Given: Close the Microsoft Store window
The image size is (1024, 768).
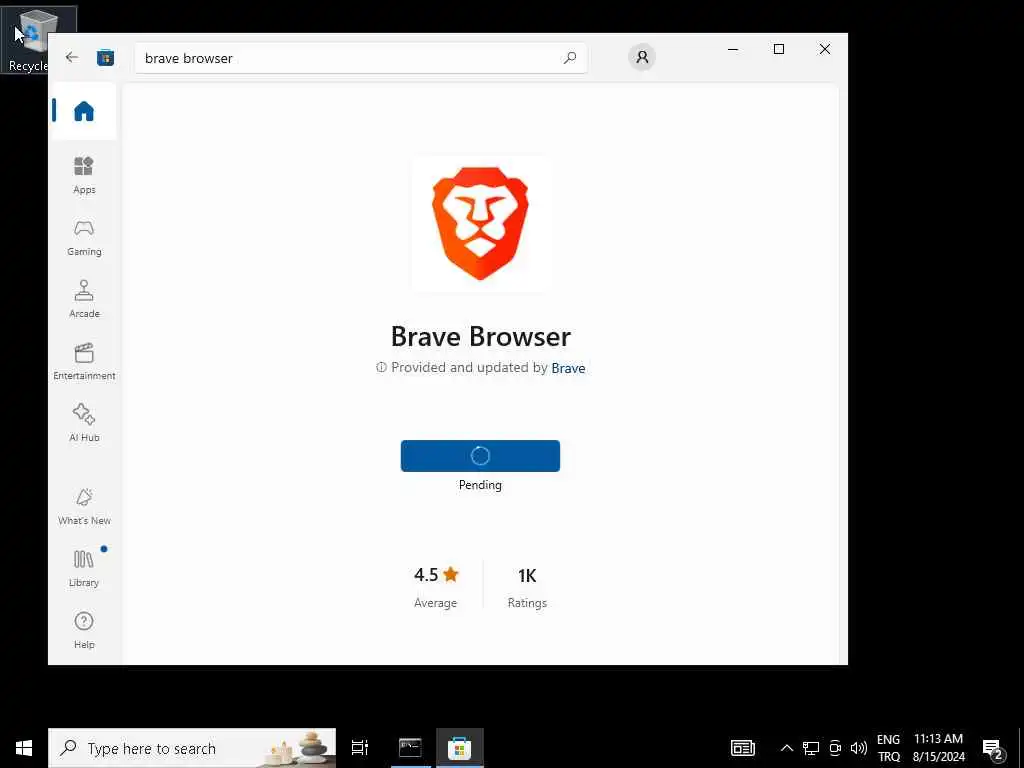Looking at the screenshot, I should pyautogui.click(x=825, y=49).
